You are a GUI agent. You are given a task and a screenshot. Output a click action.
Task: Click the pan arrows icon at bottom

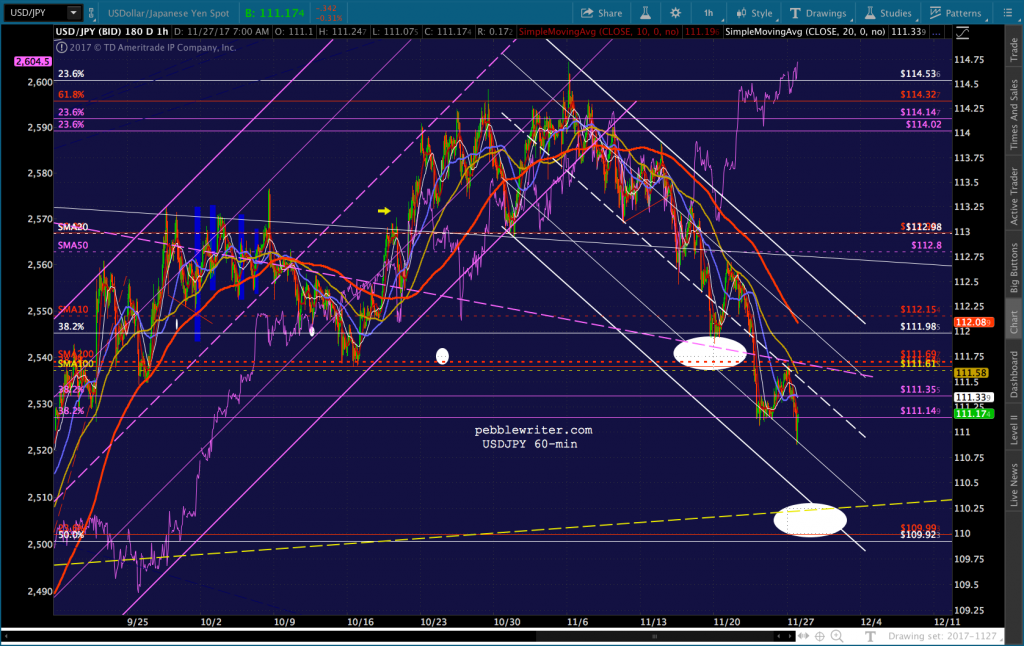tap(803, 636)
